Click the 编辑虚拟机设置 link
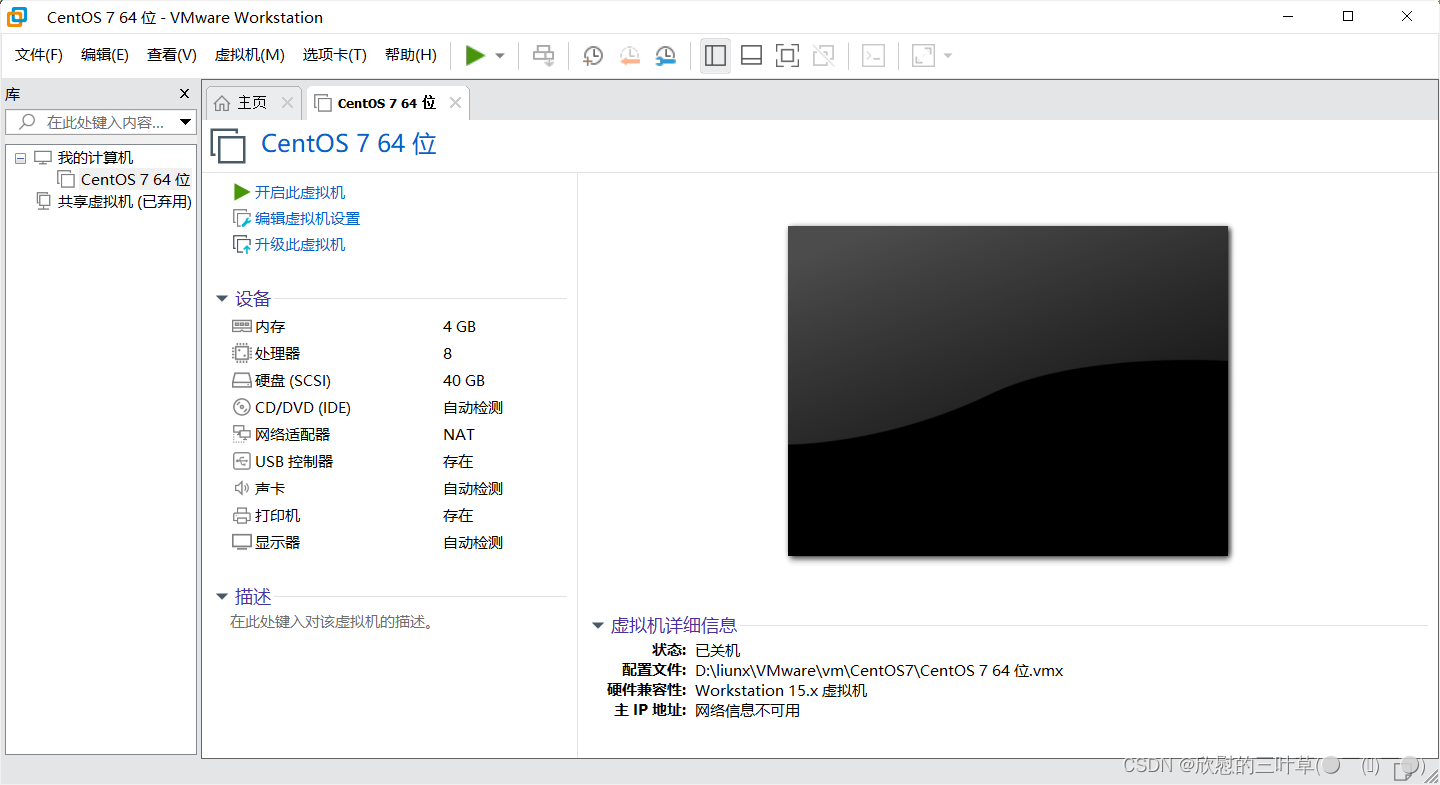 point(307,218)
